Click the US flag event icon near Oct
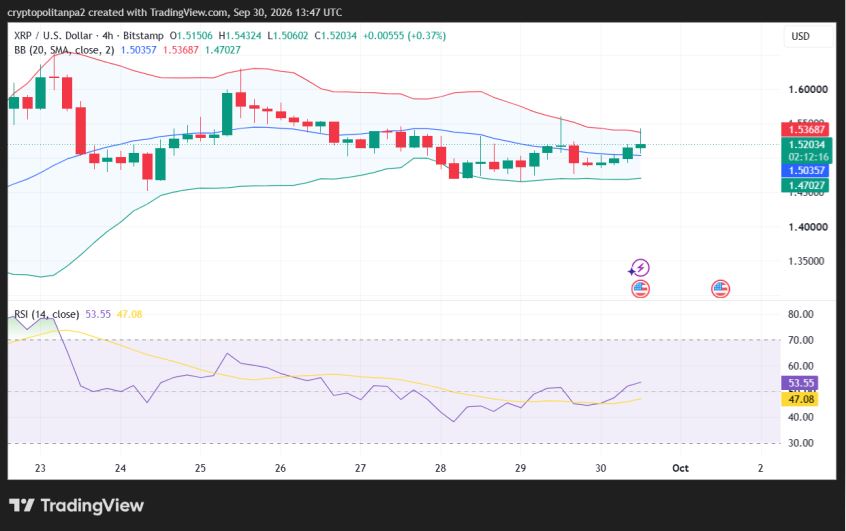846x531 pixels. pos(720,289)
